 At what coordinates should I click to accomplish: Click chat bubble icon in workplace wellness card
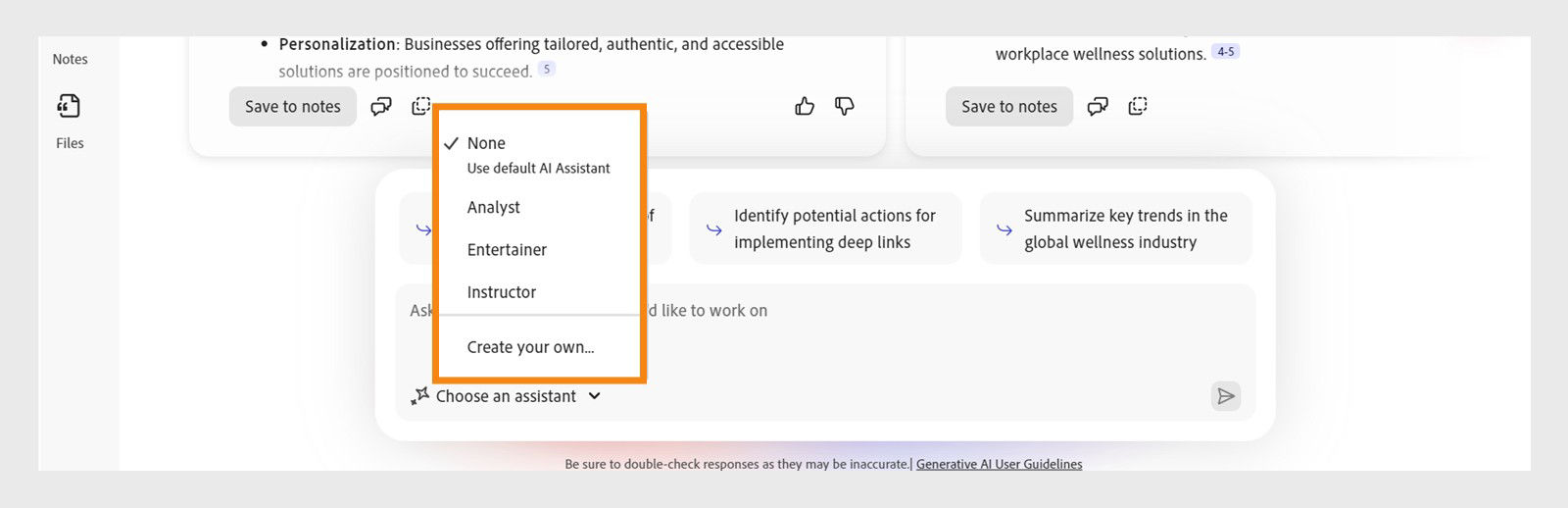1098,107
